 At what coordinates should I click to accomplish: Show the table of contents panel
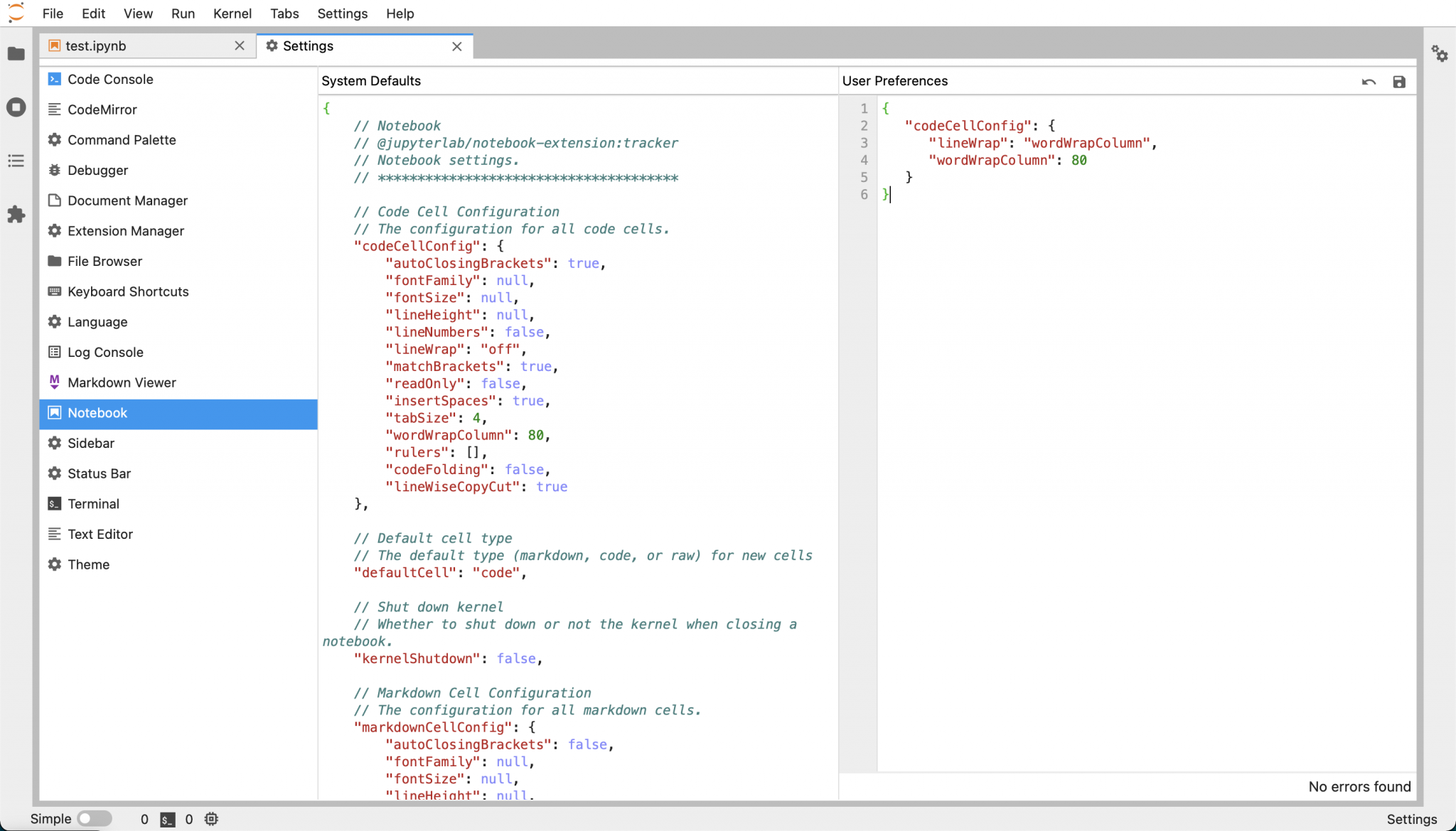16,161
